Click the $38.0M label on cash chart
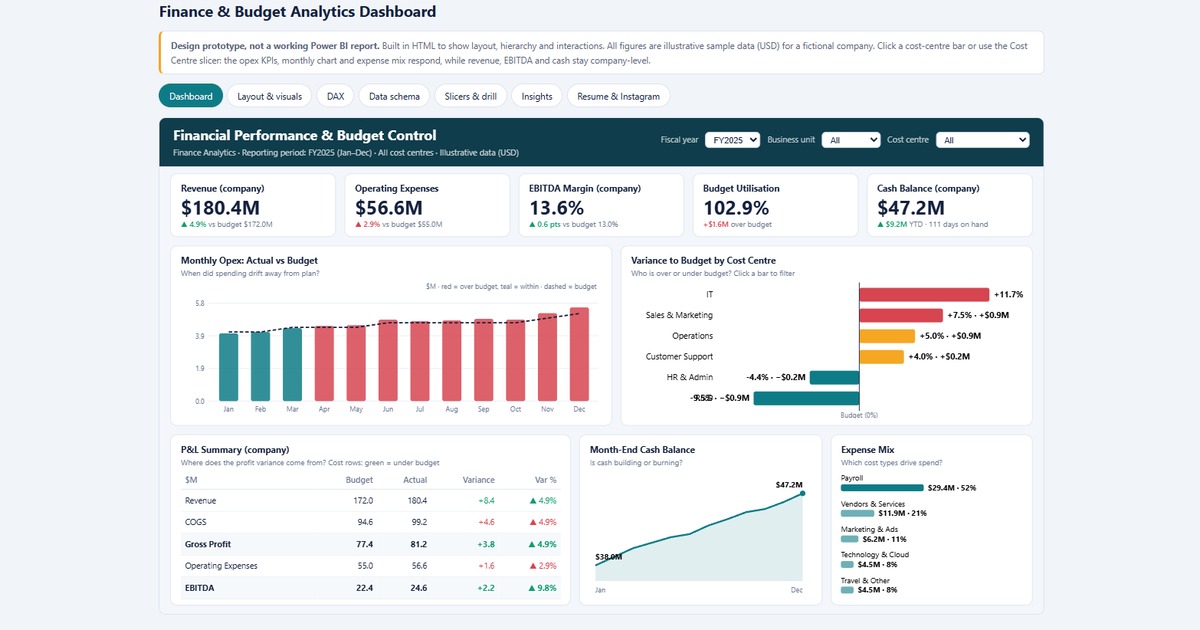Image resolution: width=1200 pixels, height=630 pixels. pyautogui.click(x=609, y=556)
